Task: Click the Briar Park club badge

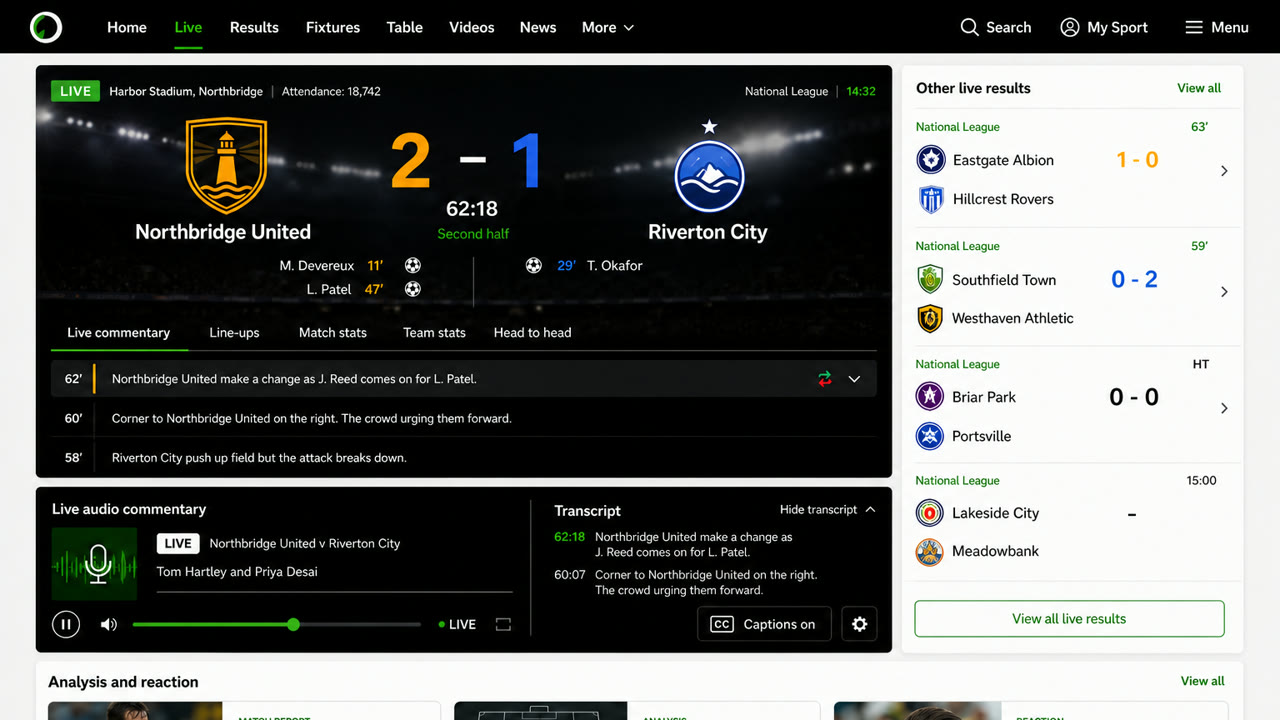Action: pos(930,396)
